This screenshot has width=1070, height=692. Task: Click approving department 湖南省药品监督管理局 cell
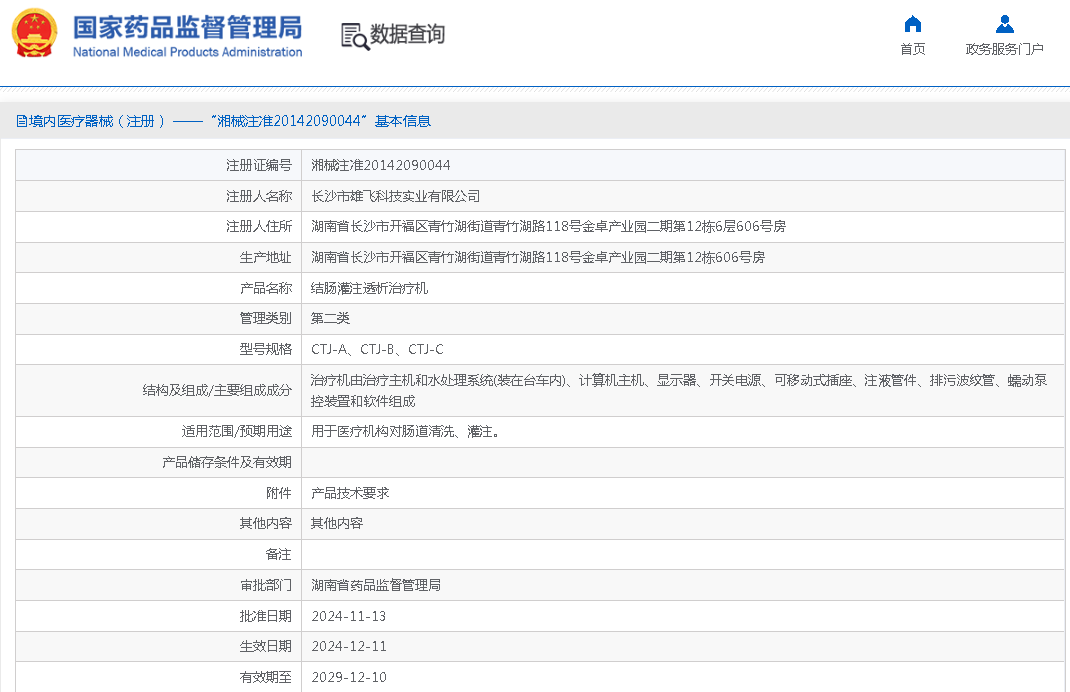tap(376, 585)
